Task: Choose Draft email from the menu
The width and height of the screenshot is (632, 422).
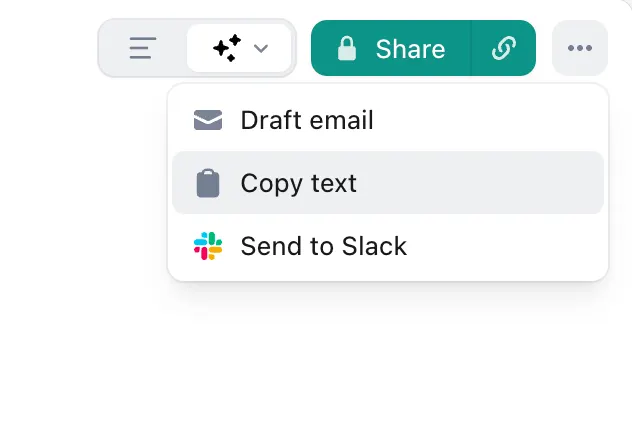Action: 388,120
